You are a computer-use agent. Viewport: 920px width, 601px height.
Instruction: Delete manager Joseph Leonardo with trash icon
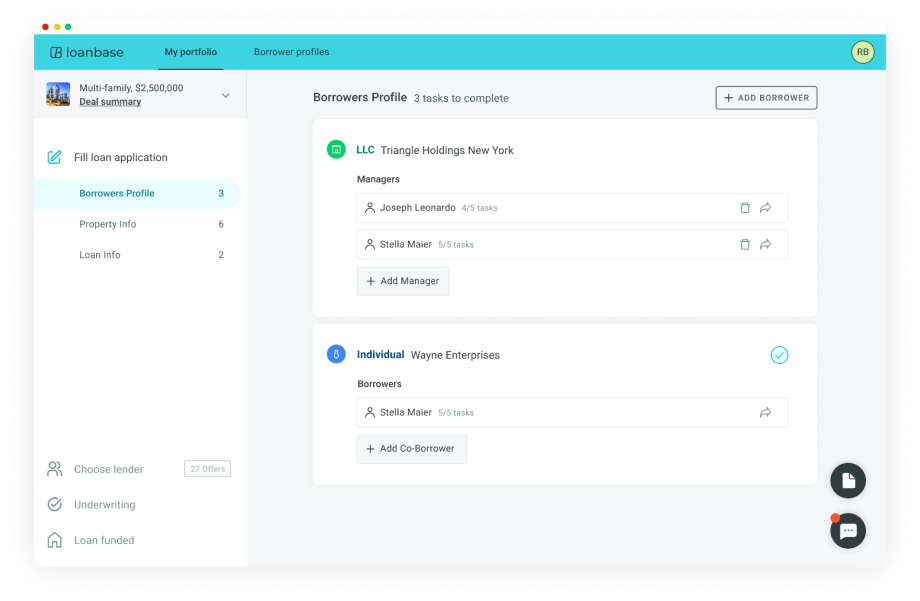click(x=745, y=208)
